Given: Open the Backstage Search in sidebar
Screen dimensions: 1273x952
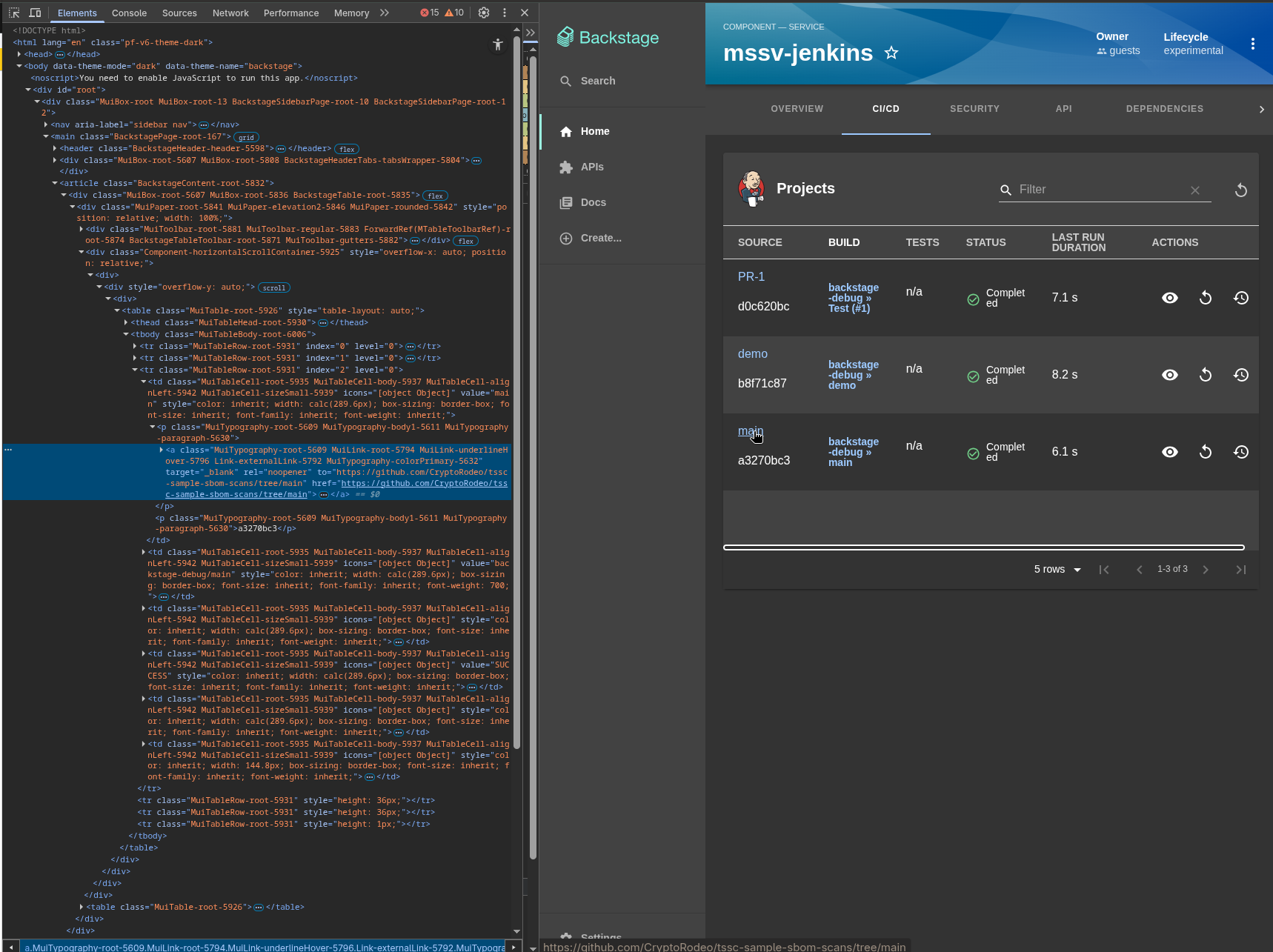Looking at the screenshot, I should point(597,81).
